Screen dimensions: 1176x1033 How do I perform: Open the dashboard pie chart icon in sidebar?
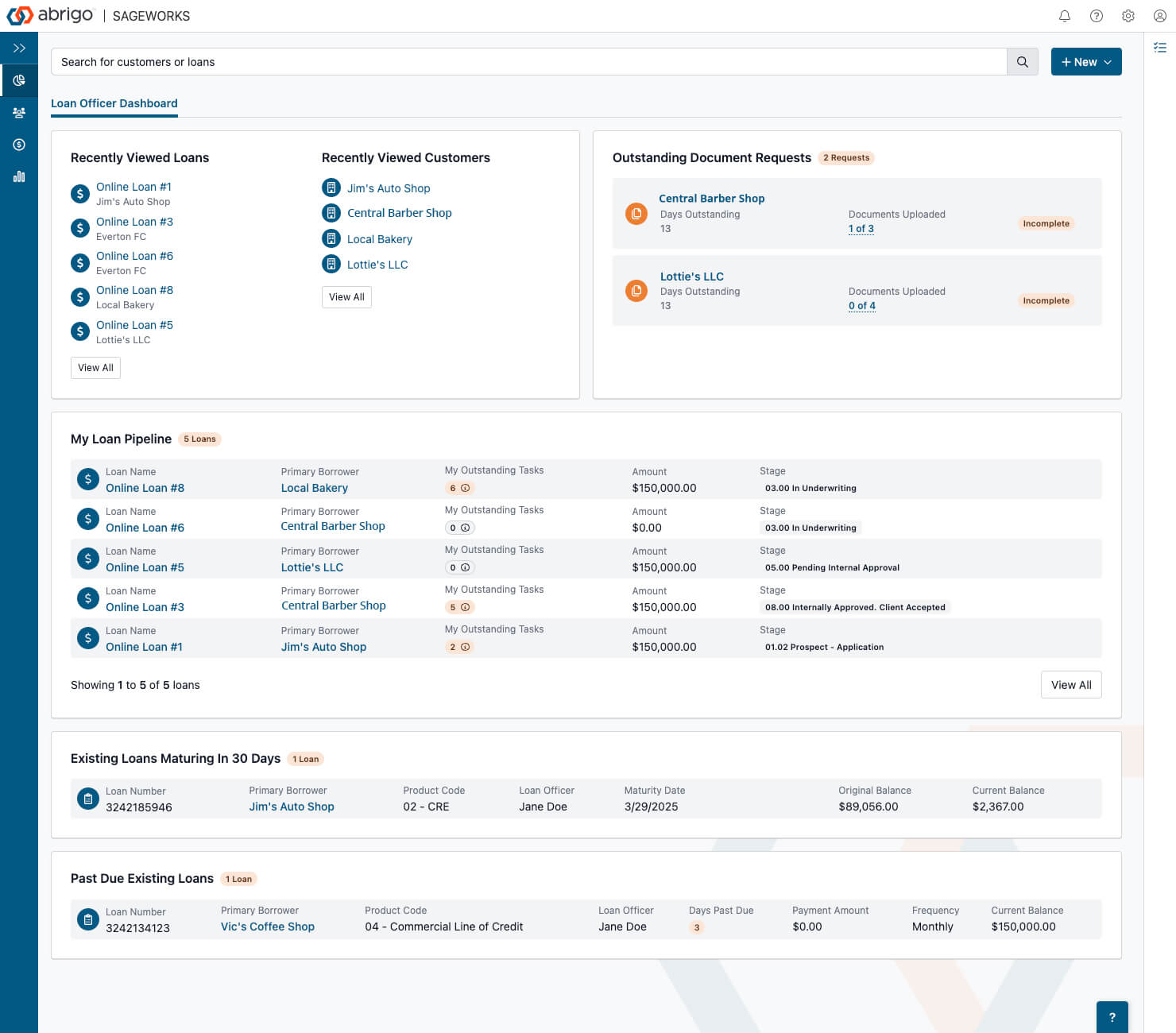[19, 80]
